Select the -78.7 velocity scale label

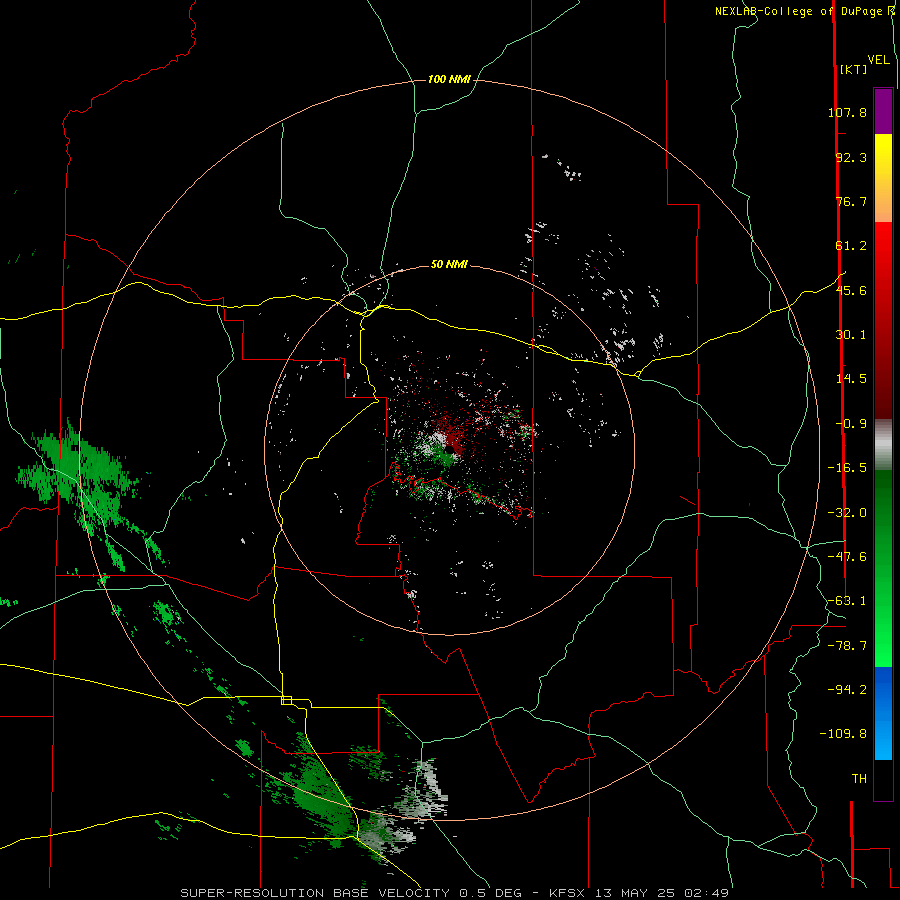click(847, 646)
